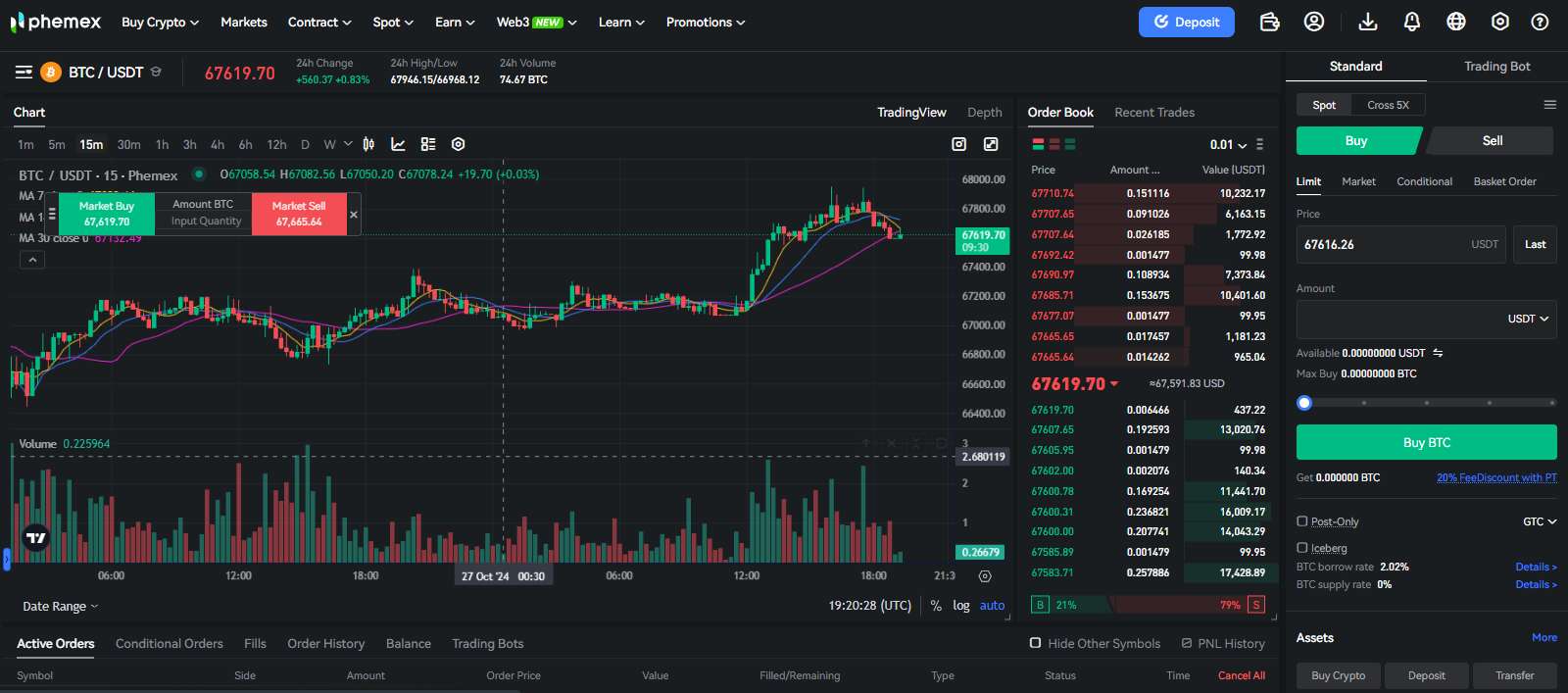1568x693 pixels.
Task: Expand the Spot dropdown in navigation
Action: pyautogui.click(x=393, y=22)
